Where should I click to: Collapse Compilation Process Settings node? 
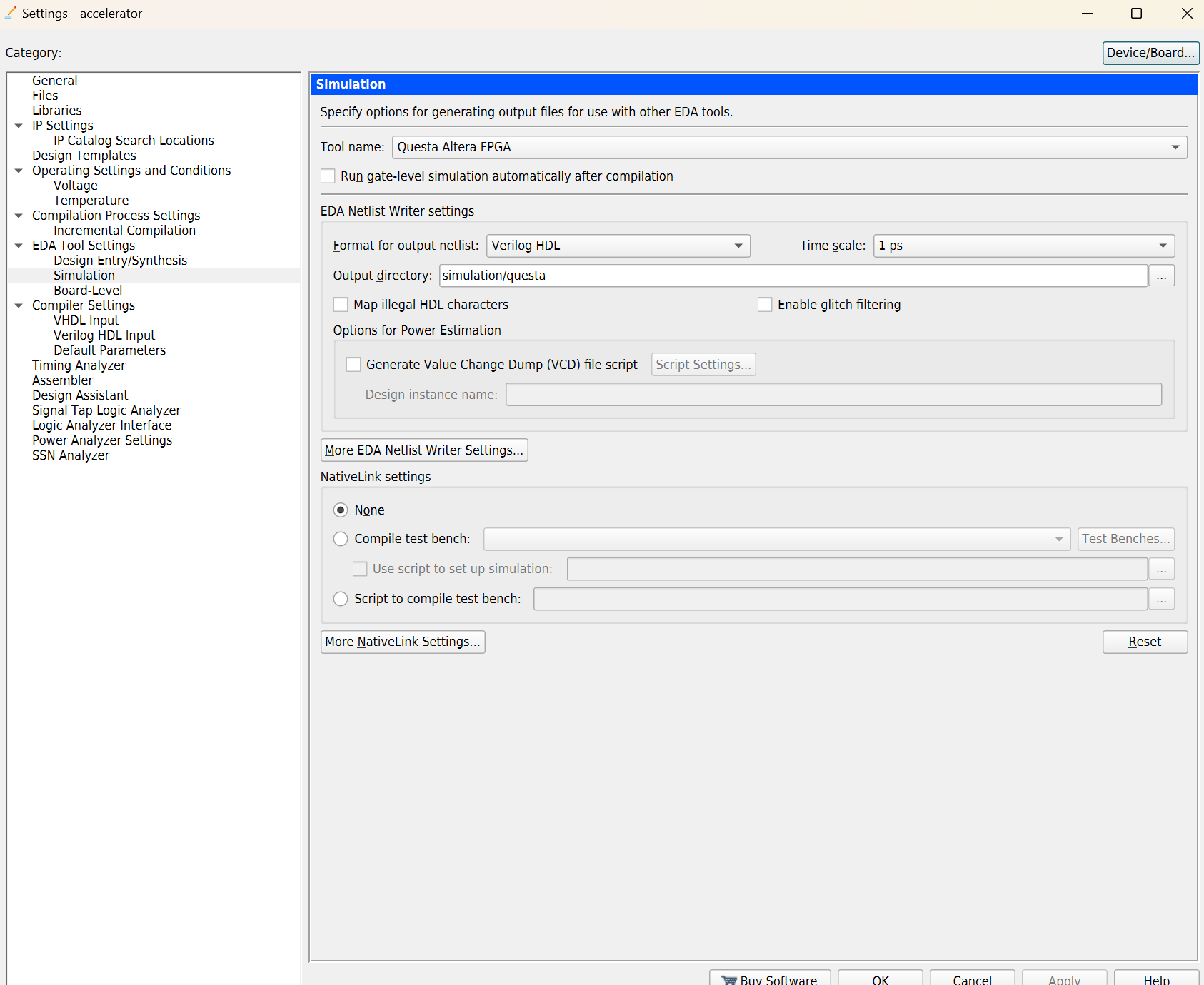19,216
